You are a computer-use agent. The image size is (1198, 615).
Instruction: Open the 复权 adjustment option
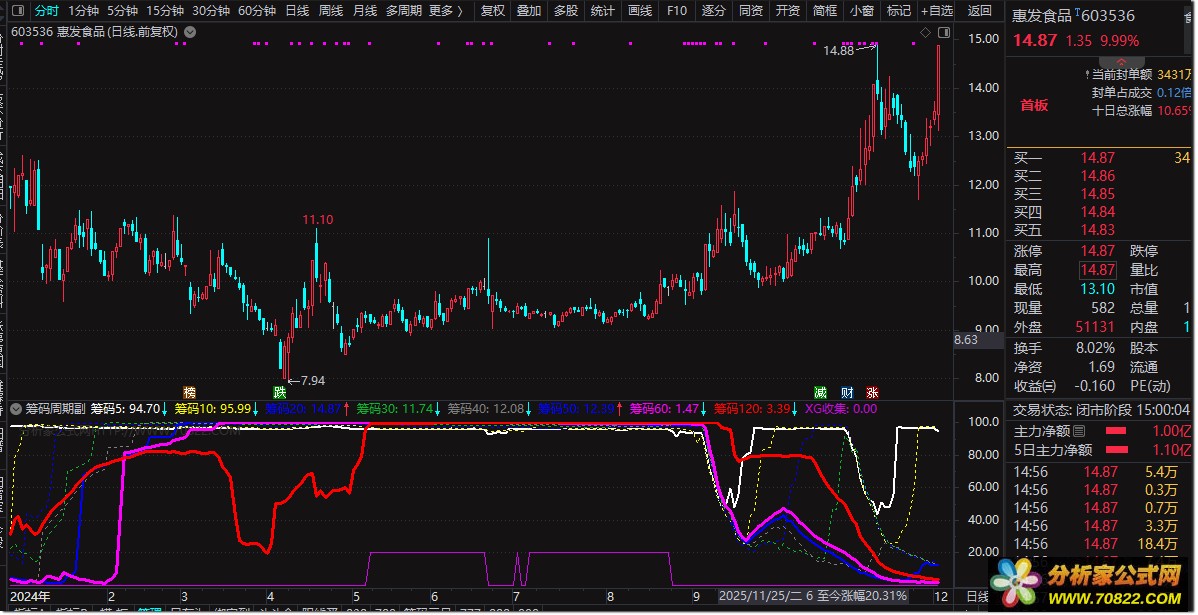point(493,11)
